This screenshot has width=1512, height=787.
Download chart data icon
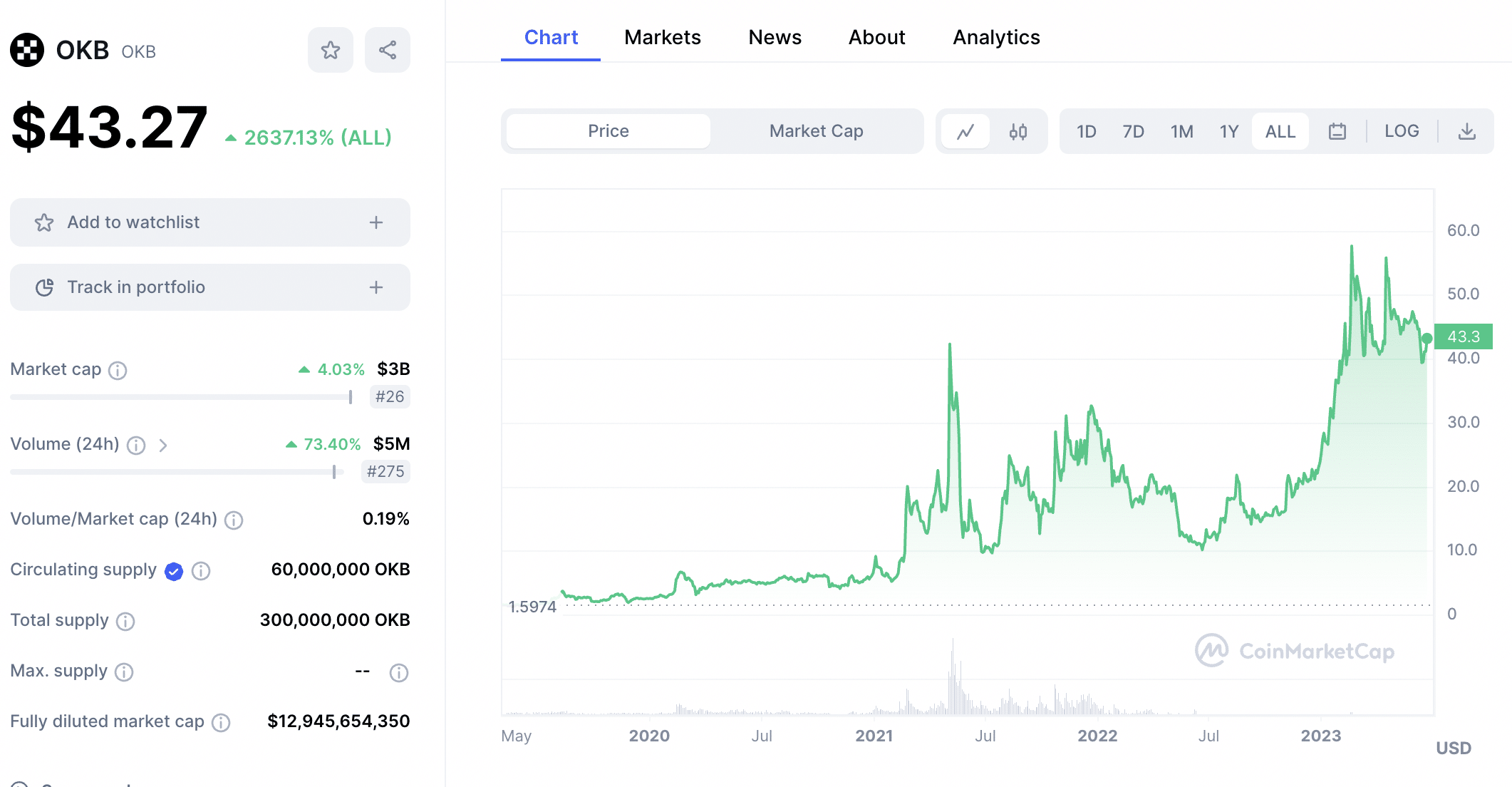(x=1467, y=131)
